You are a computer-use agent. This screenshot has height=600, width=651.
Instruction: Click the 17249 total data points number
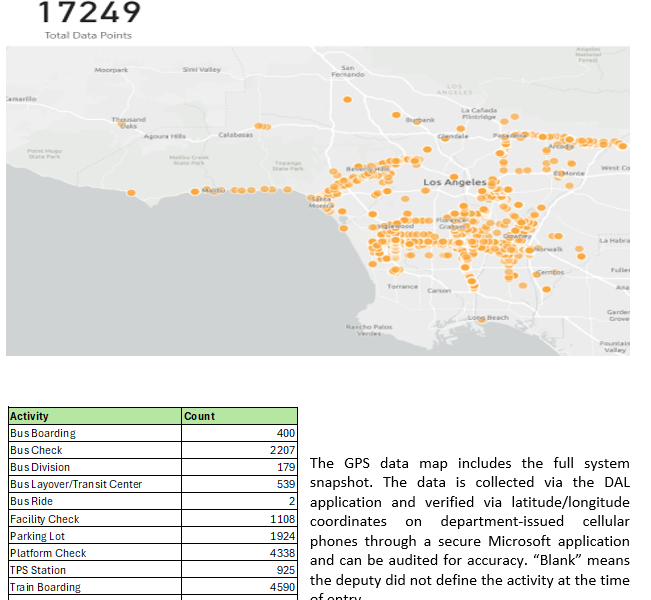pos(89,13)
